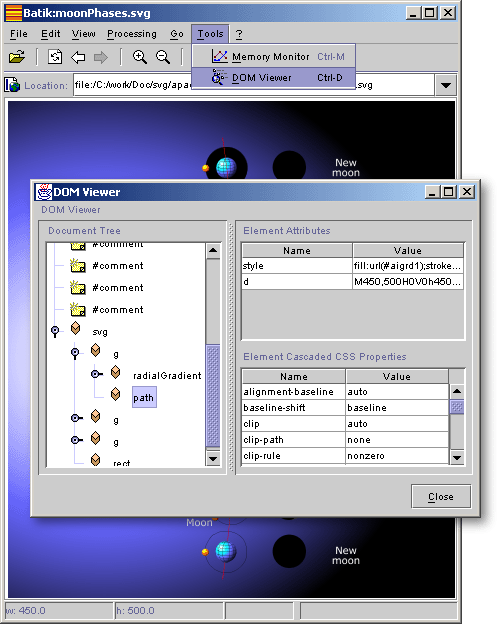
Task: Click the Document Tree scroll down arrow
Action: click(213, 458)
